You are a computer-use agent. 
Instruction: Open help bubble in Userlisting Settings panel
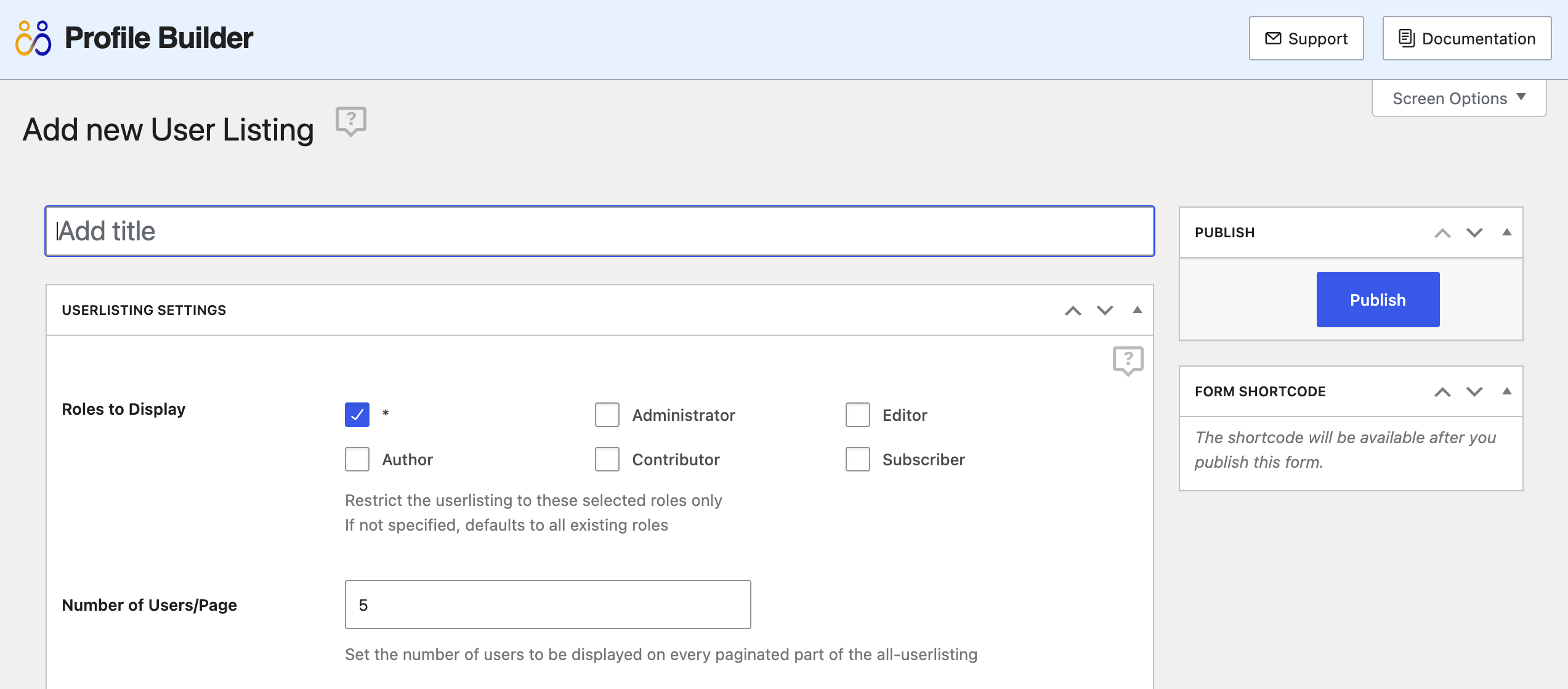pos(1128,361)
